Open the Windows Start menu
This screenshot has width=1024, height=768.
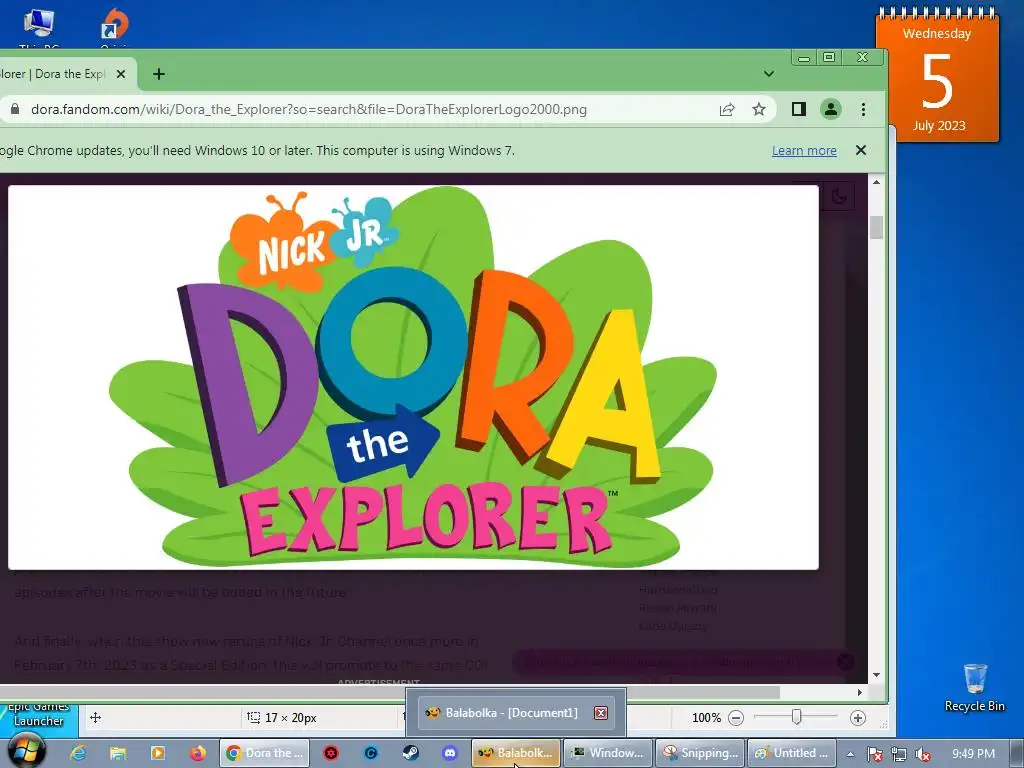point(27,751)
